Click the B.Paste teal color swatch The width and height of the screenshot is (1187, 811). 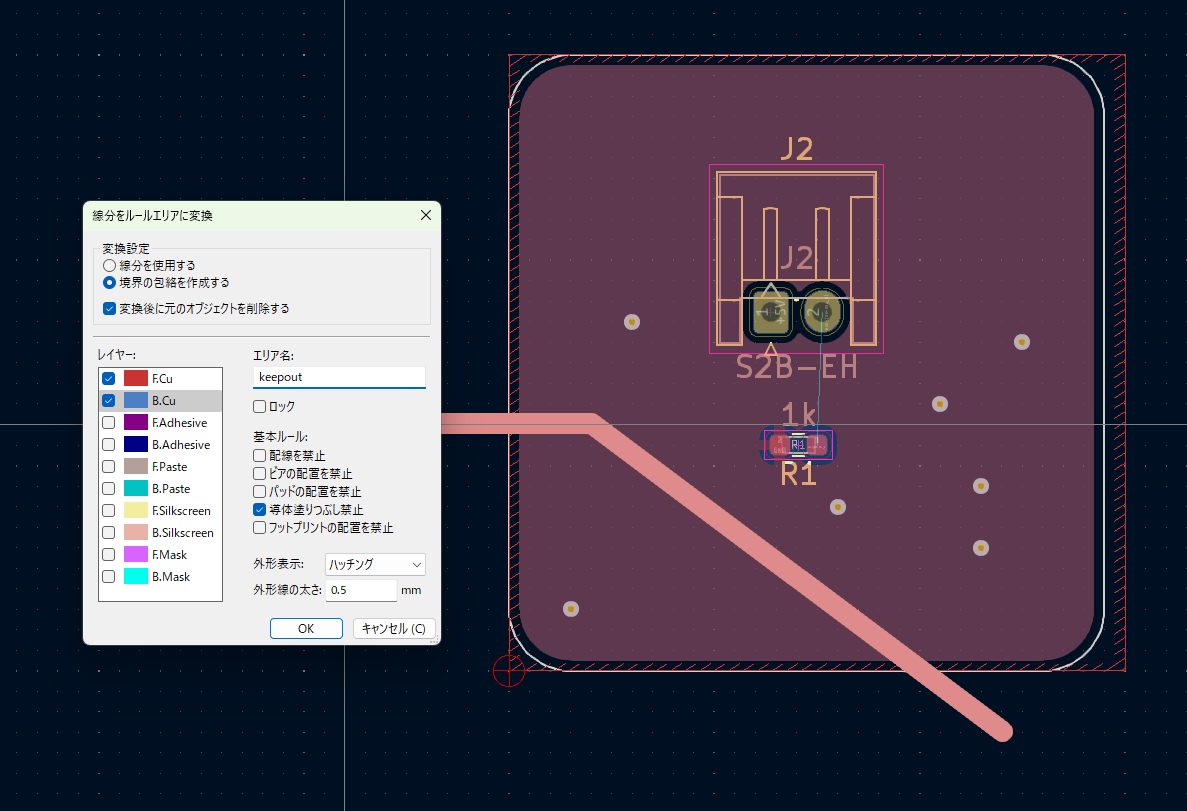pos(136,488)
